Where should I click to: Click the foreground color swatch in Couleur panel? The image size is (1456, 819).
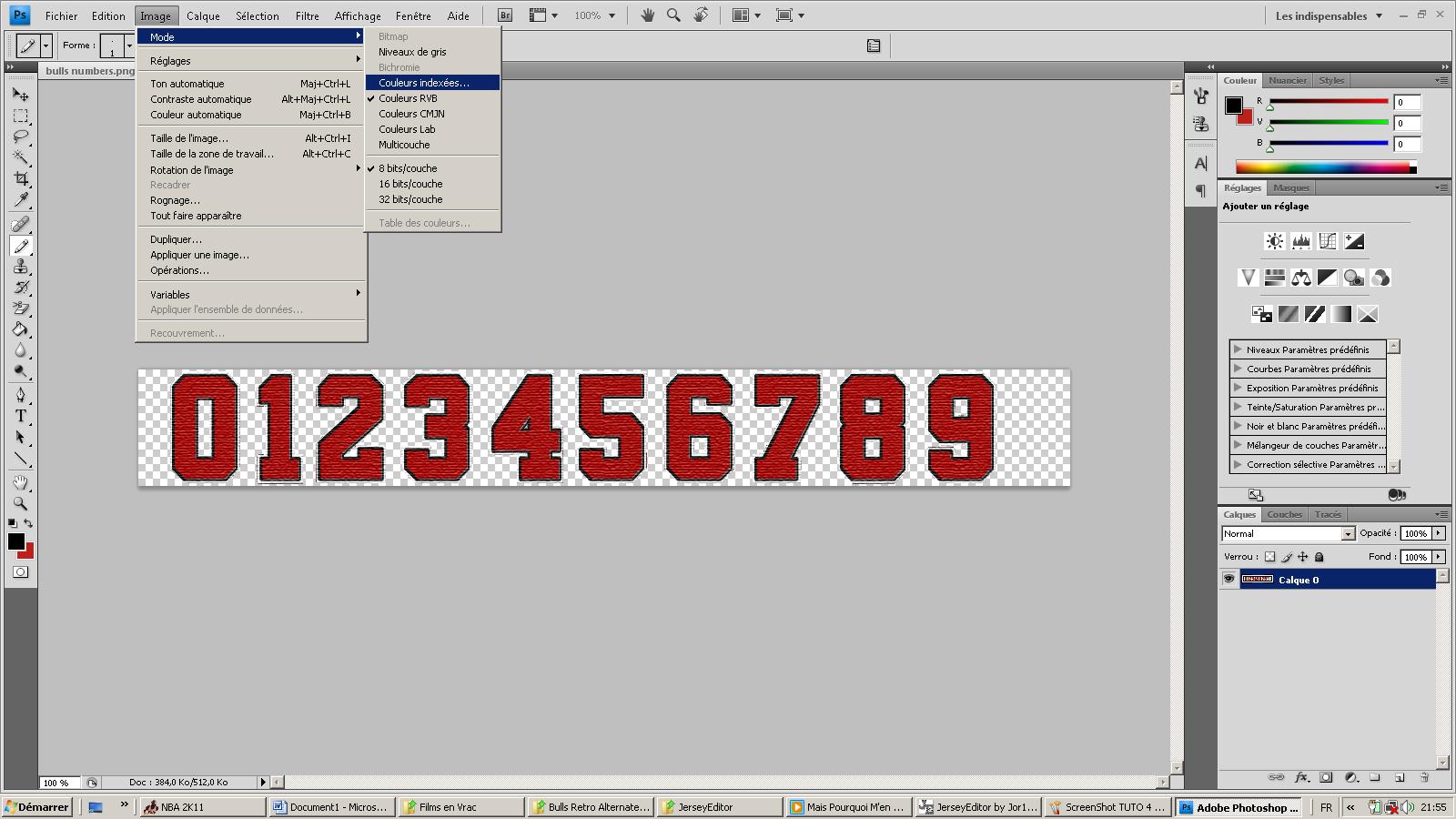coord(1233,106)
